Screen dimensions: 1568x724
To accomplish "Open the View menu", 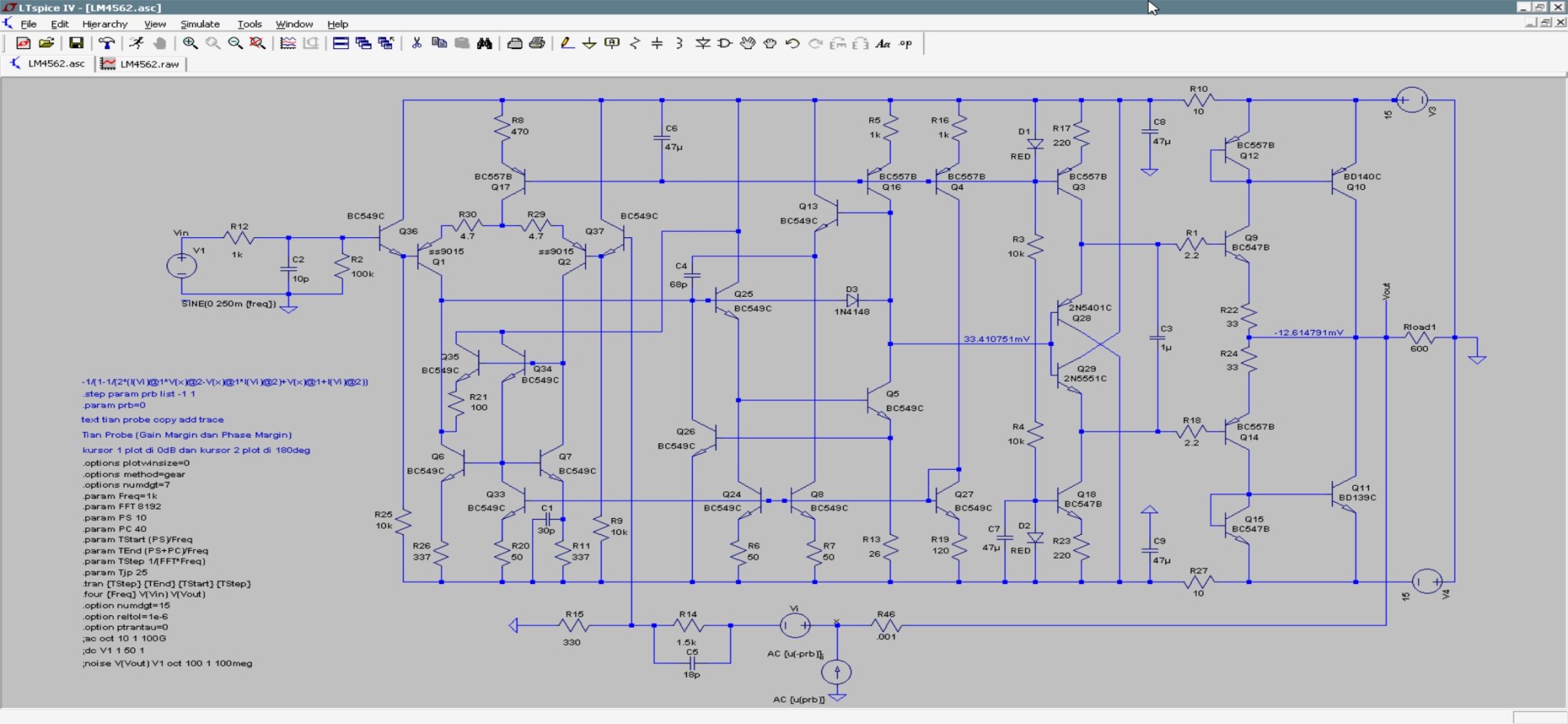I will (x=155, y=24).
